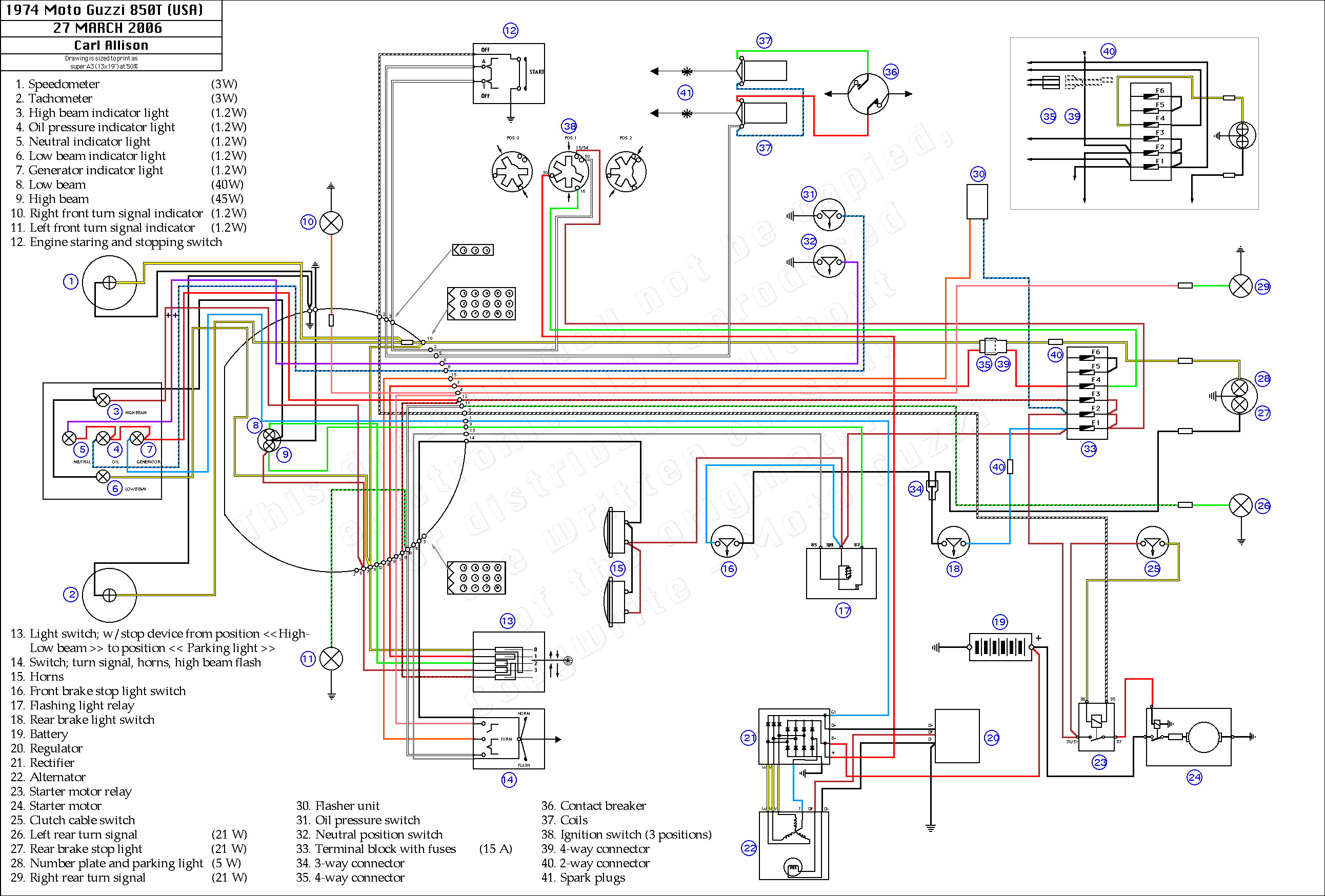This screenshot has width=1325, height=896.
Task: Select the right front turn signal lamp 10
Action: coord(331,223)
